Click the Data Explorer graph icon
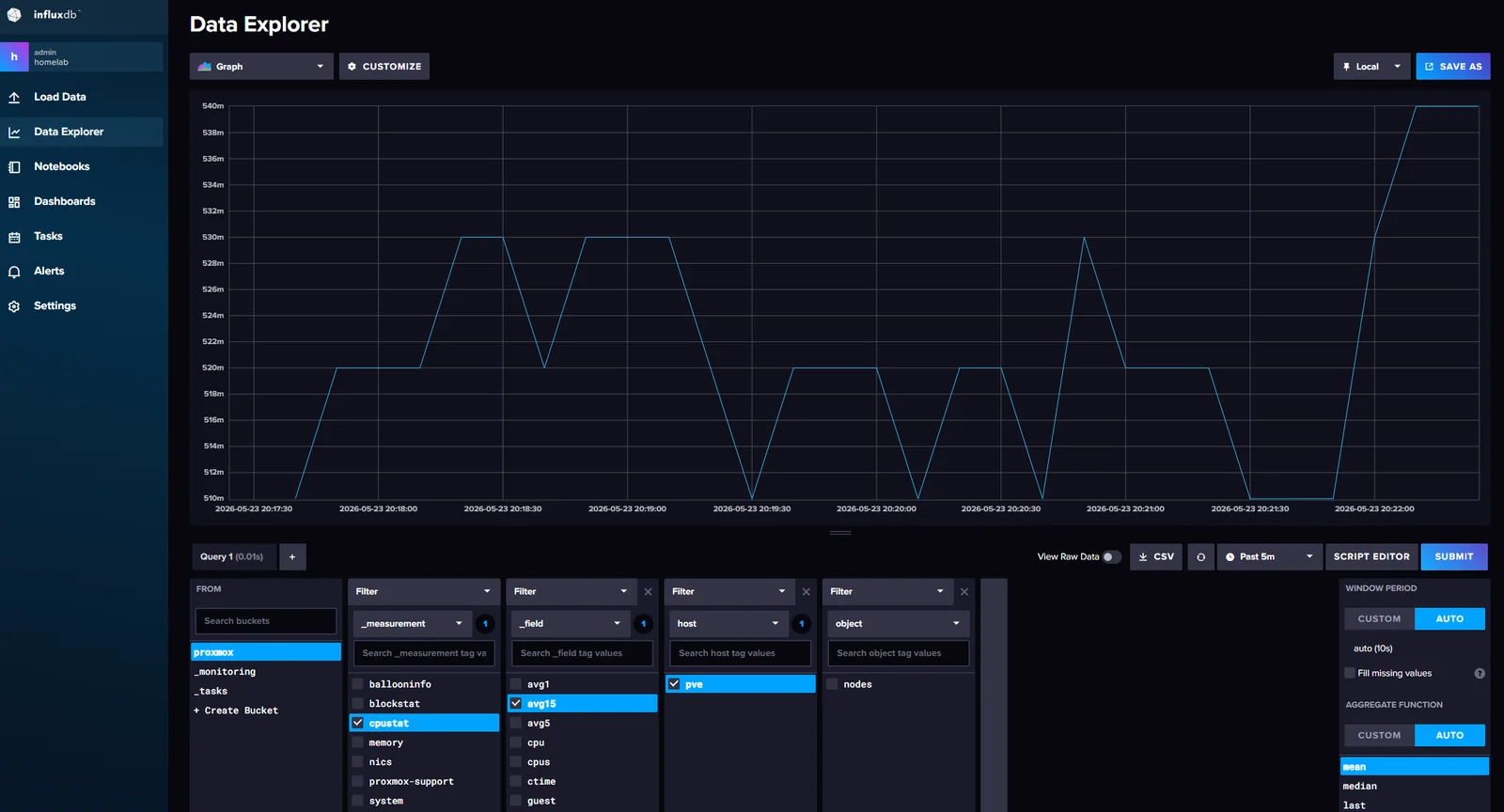 click(x=14, y=133)
